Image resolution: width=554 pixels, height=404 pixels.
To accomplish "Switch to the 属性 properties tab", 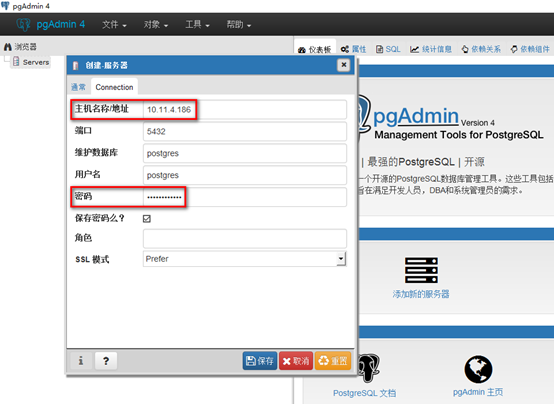I will click(x=353, y=49).
